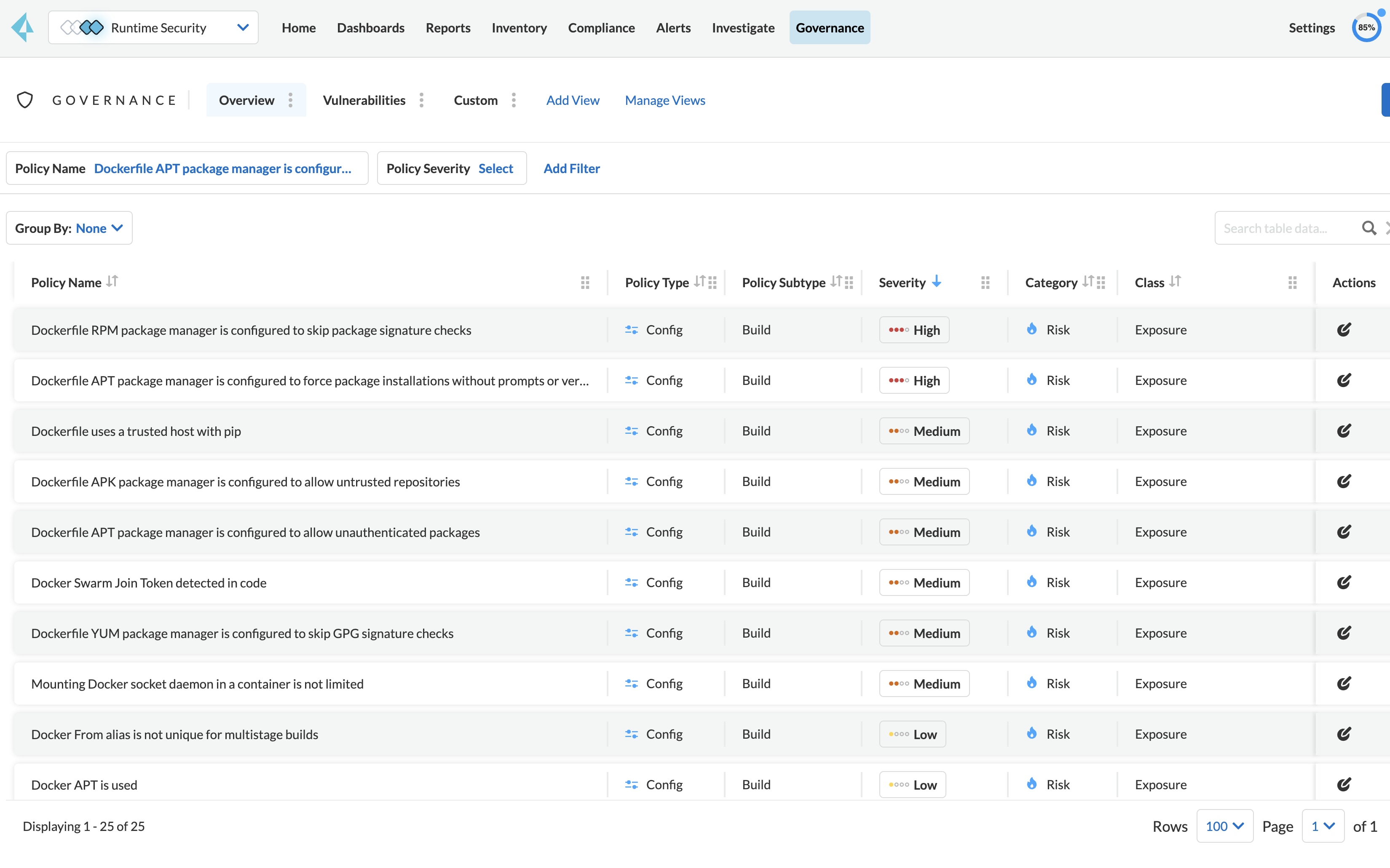This screenshot has width=1390, height=868.
Task: Click three-dot menu next to Overview view
Action: (291, 100)
